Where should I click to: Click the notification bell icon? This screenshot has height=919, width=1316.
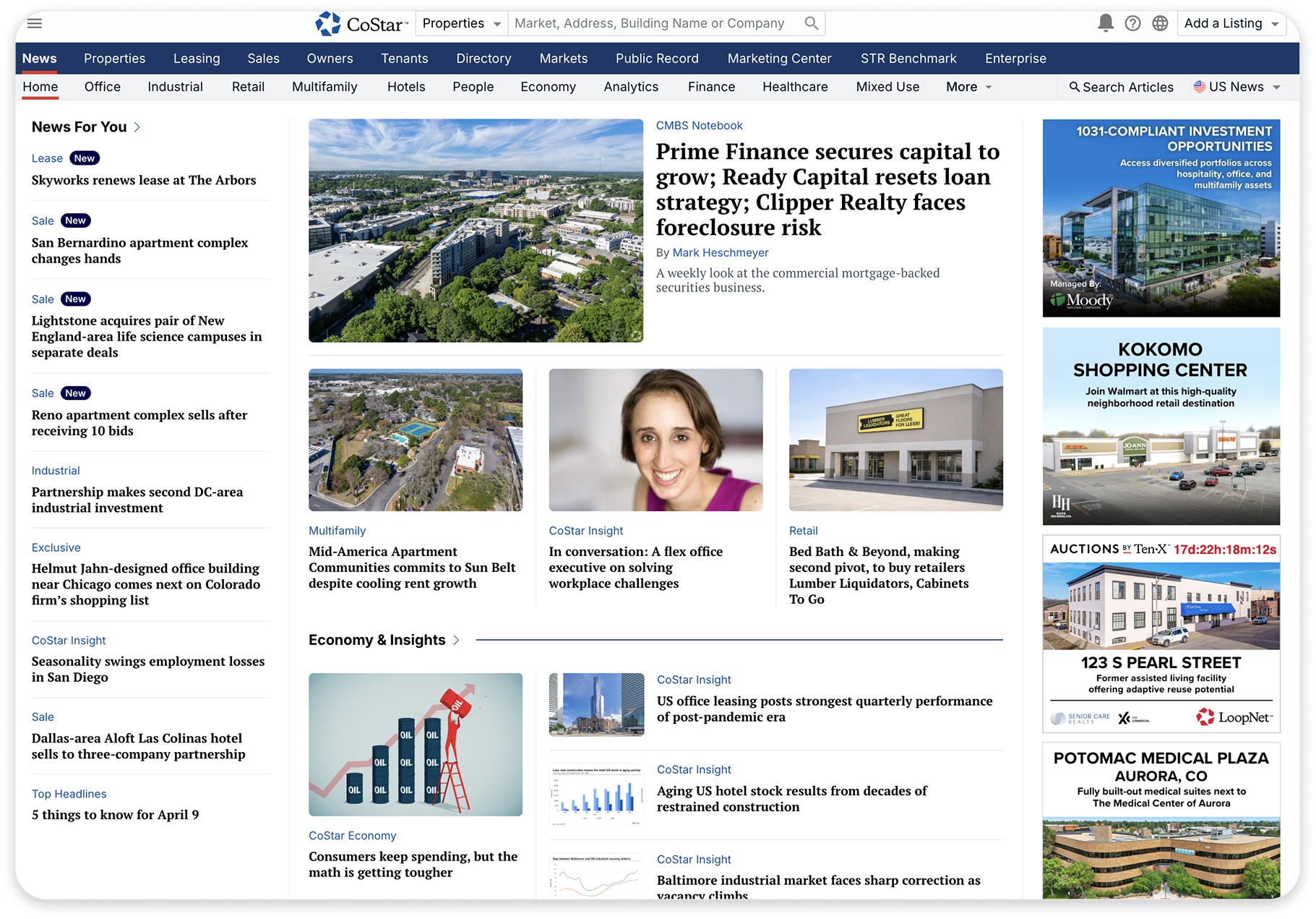(1104, 23)
